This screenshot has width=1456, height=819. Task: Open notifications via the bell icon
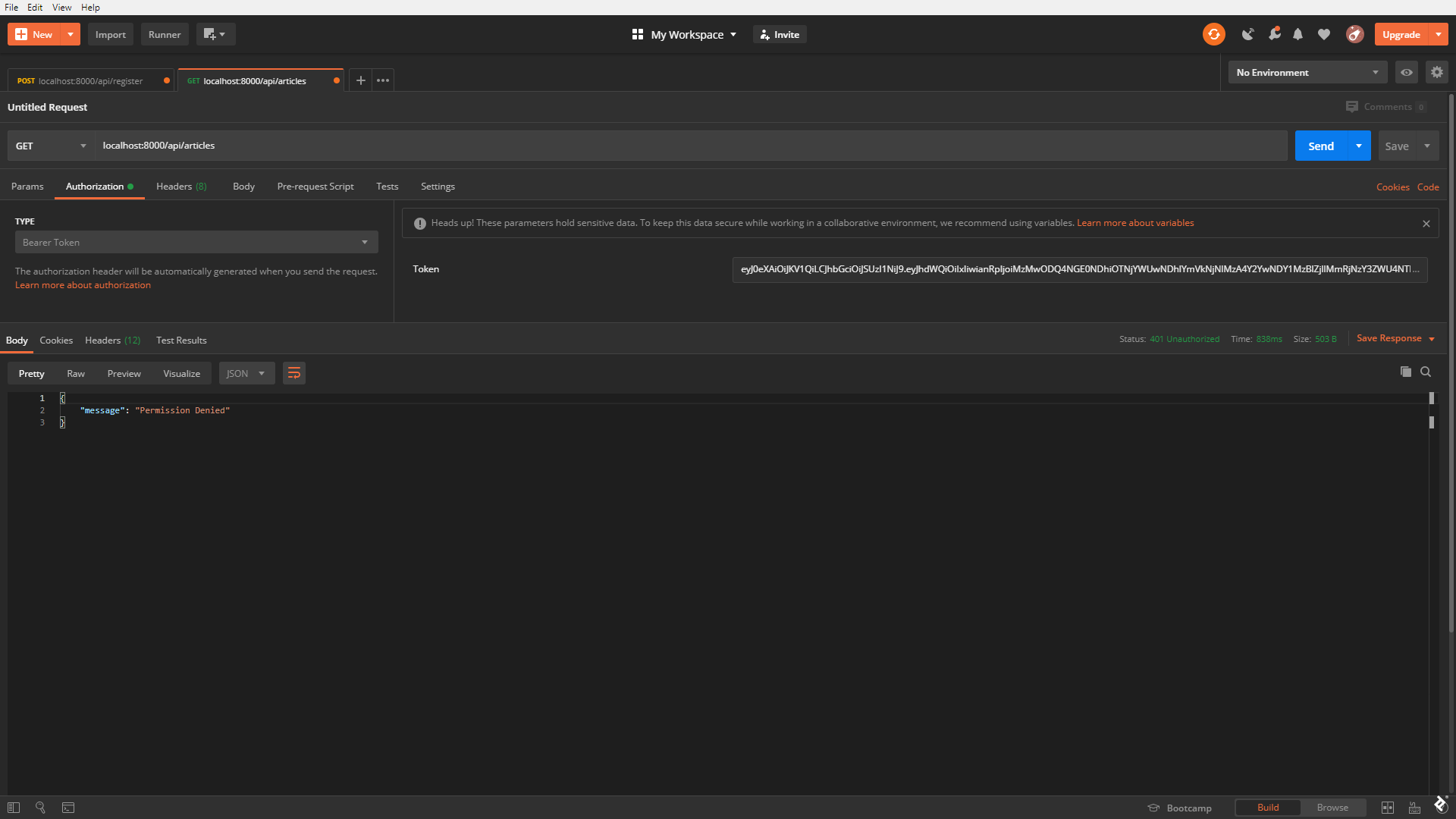coord(1298,34)
